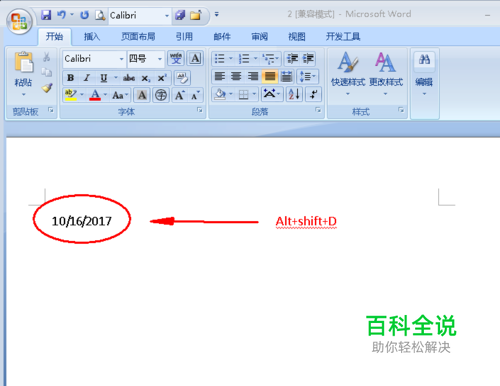The height and width of the screenshot is (386, 500).
Task: Activate the Format Painter brush
Action: click(47, 88)
